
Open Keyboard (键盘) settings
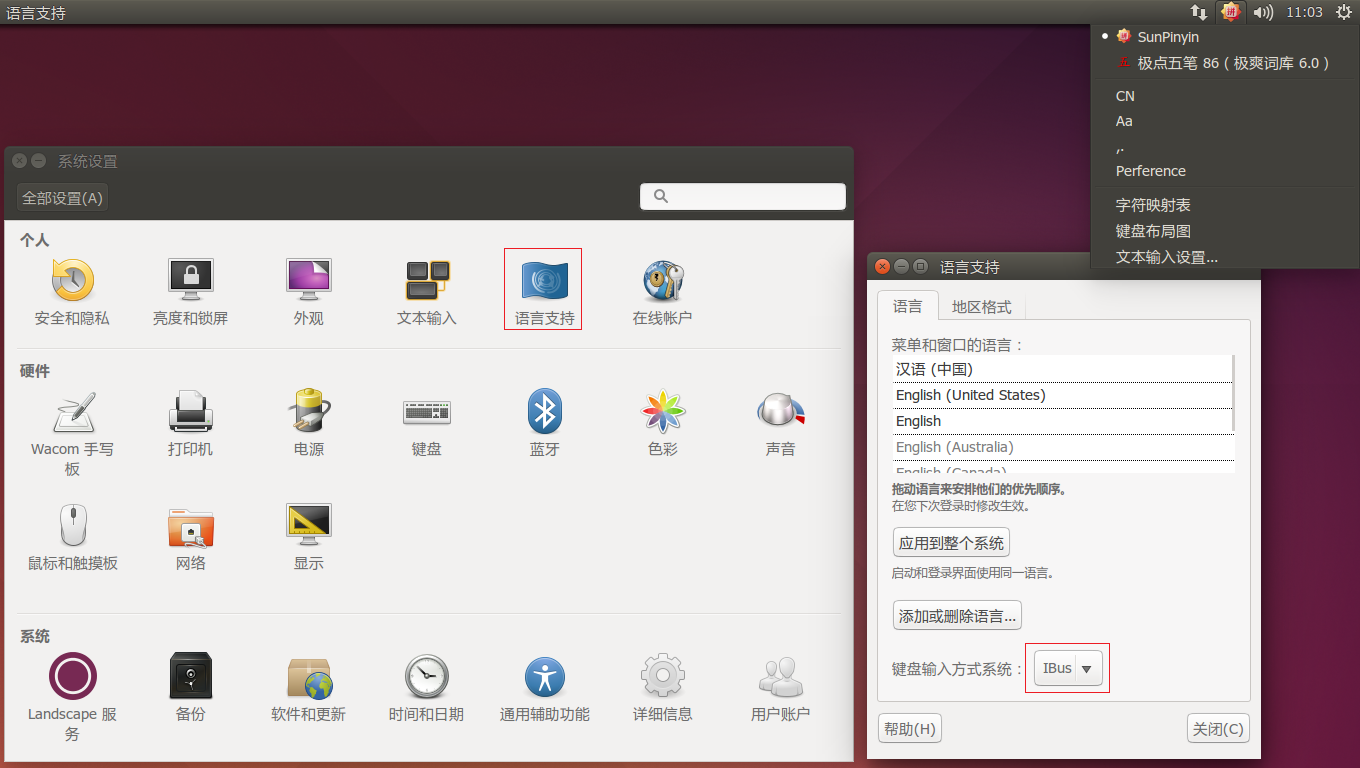[x=427, y=424]
